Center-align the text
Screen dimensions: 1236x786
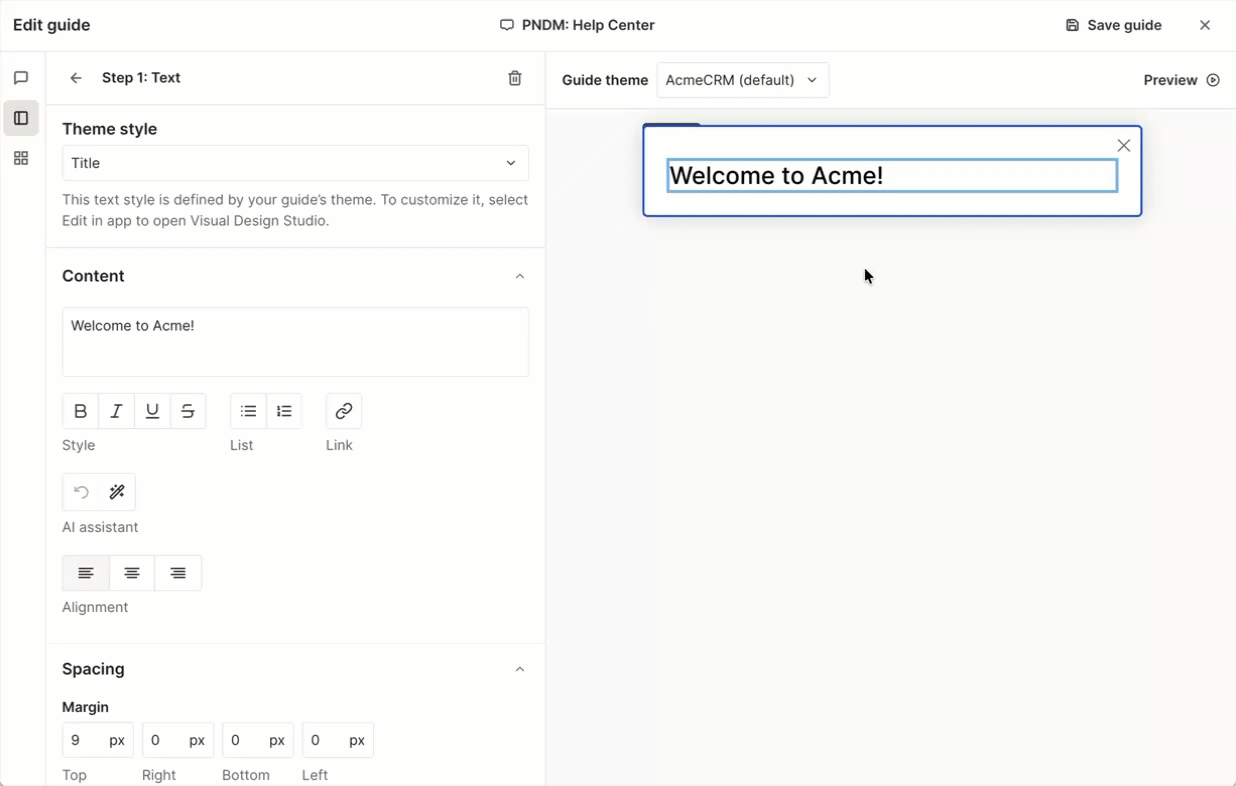[132, 573]
